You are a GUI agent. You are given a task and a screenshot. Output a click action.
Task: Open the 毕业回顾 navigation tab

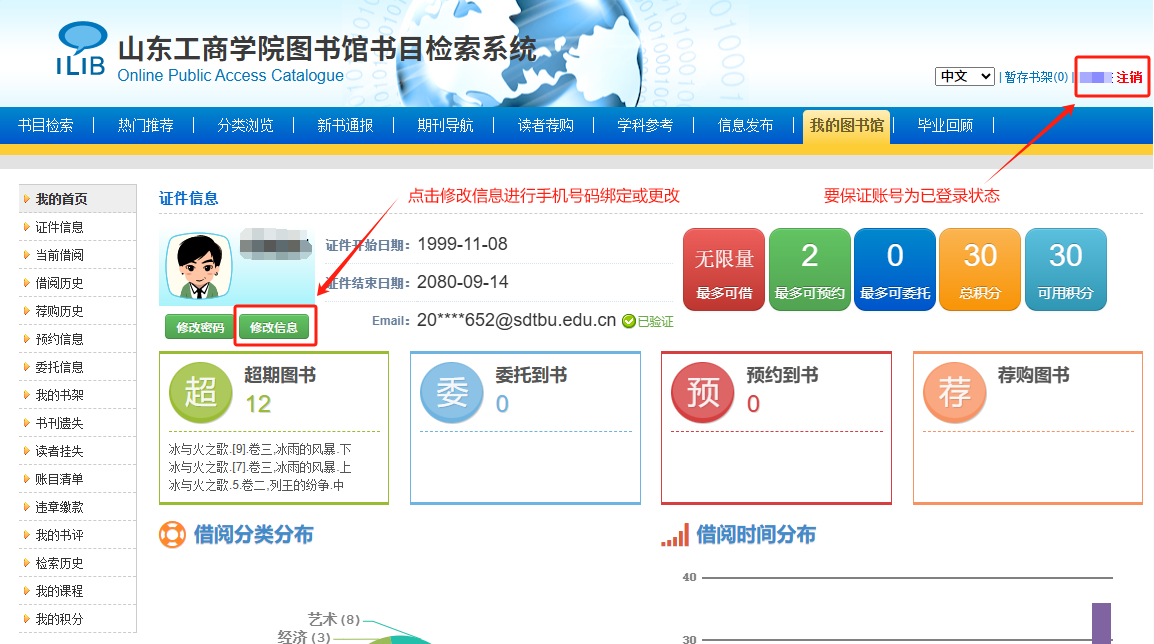point(945,126)
